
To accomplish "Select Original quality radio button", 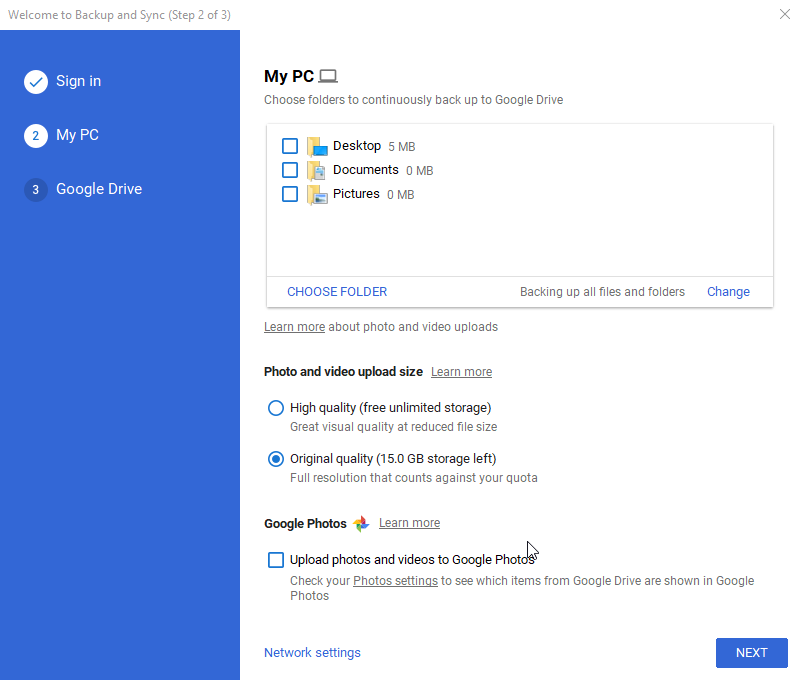I will 276,459.
